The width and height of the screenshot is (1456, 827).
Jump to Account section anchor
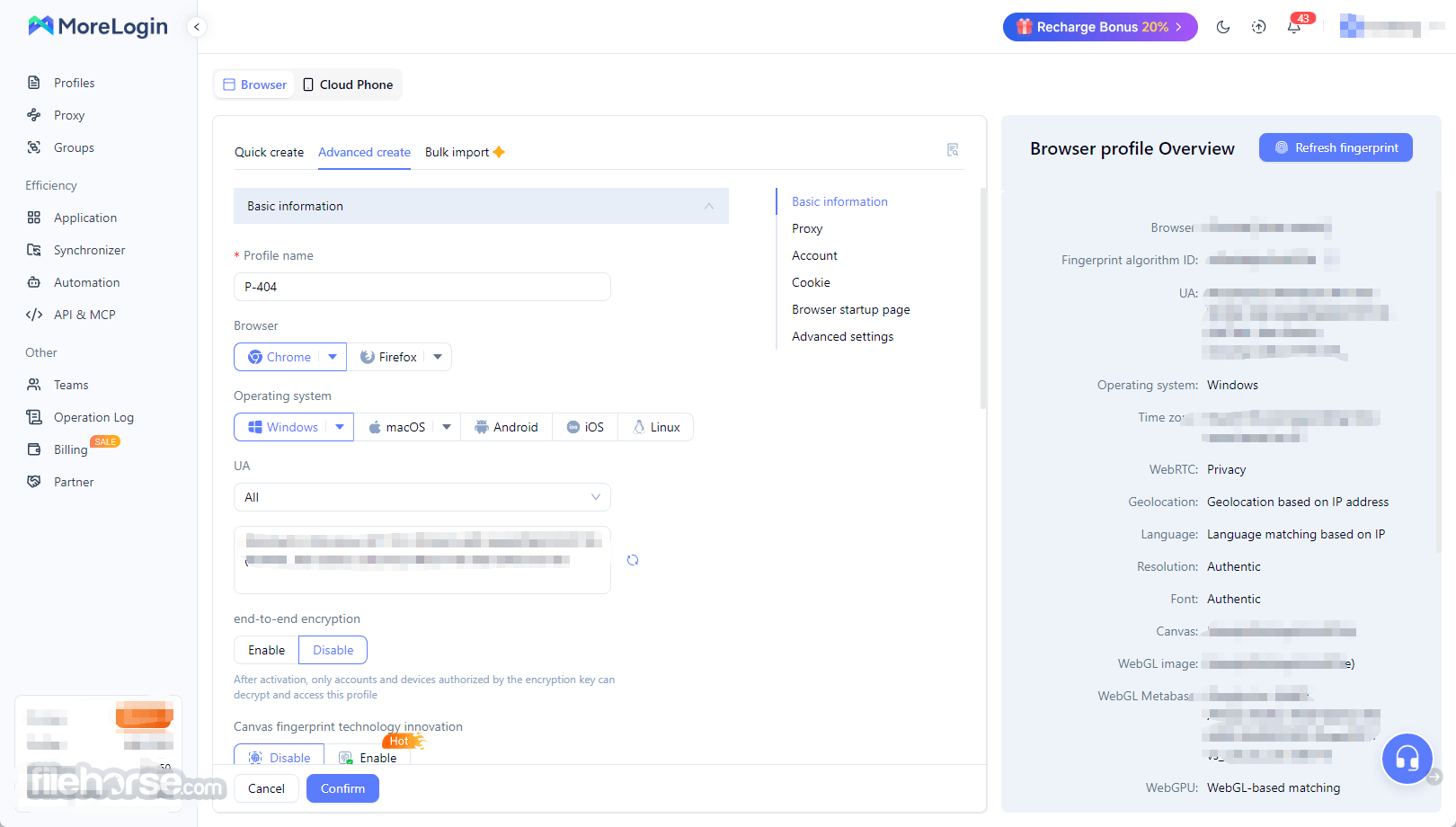pos(814,255)
